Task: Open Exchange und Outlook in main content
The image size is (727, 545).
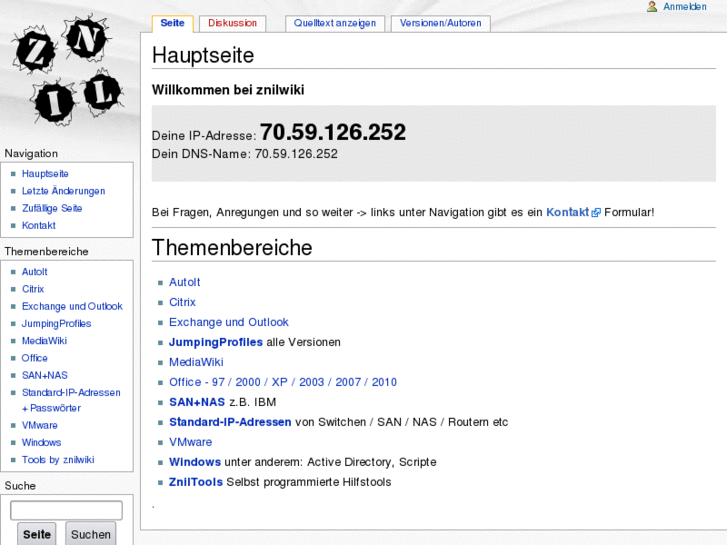Action: (x=229, y=322)
